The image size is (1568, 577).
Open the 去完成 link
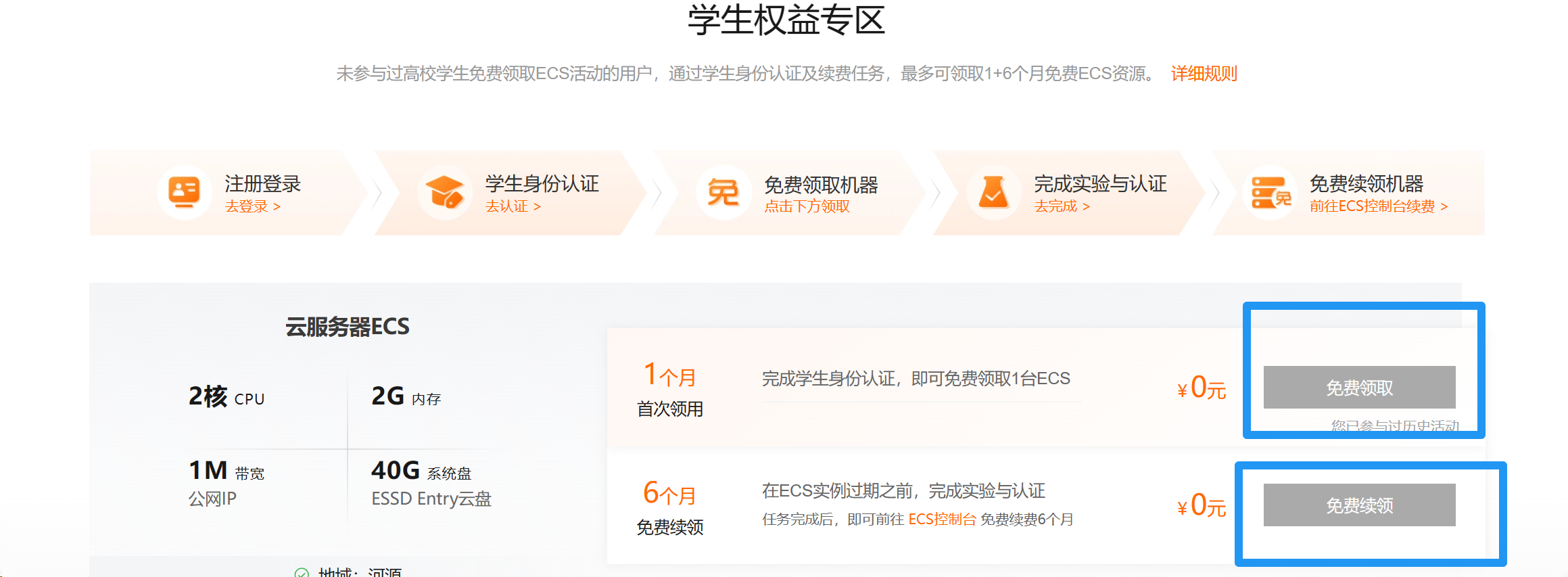[1062, 206]
